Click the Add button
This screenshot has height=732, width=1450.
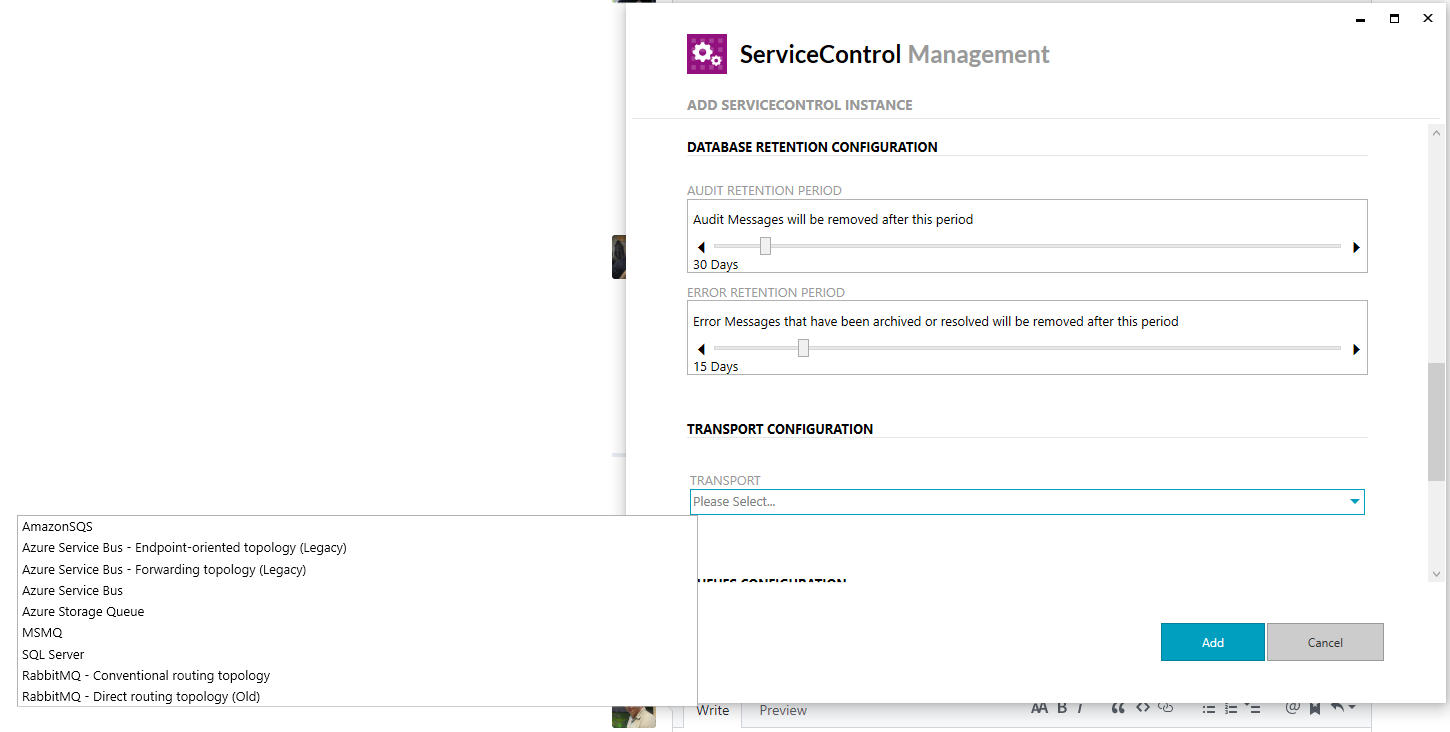(1212, 642)
